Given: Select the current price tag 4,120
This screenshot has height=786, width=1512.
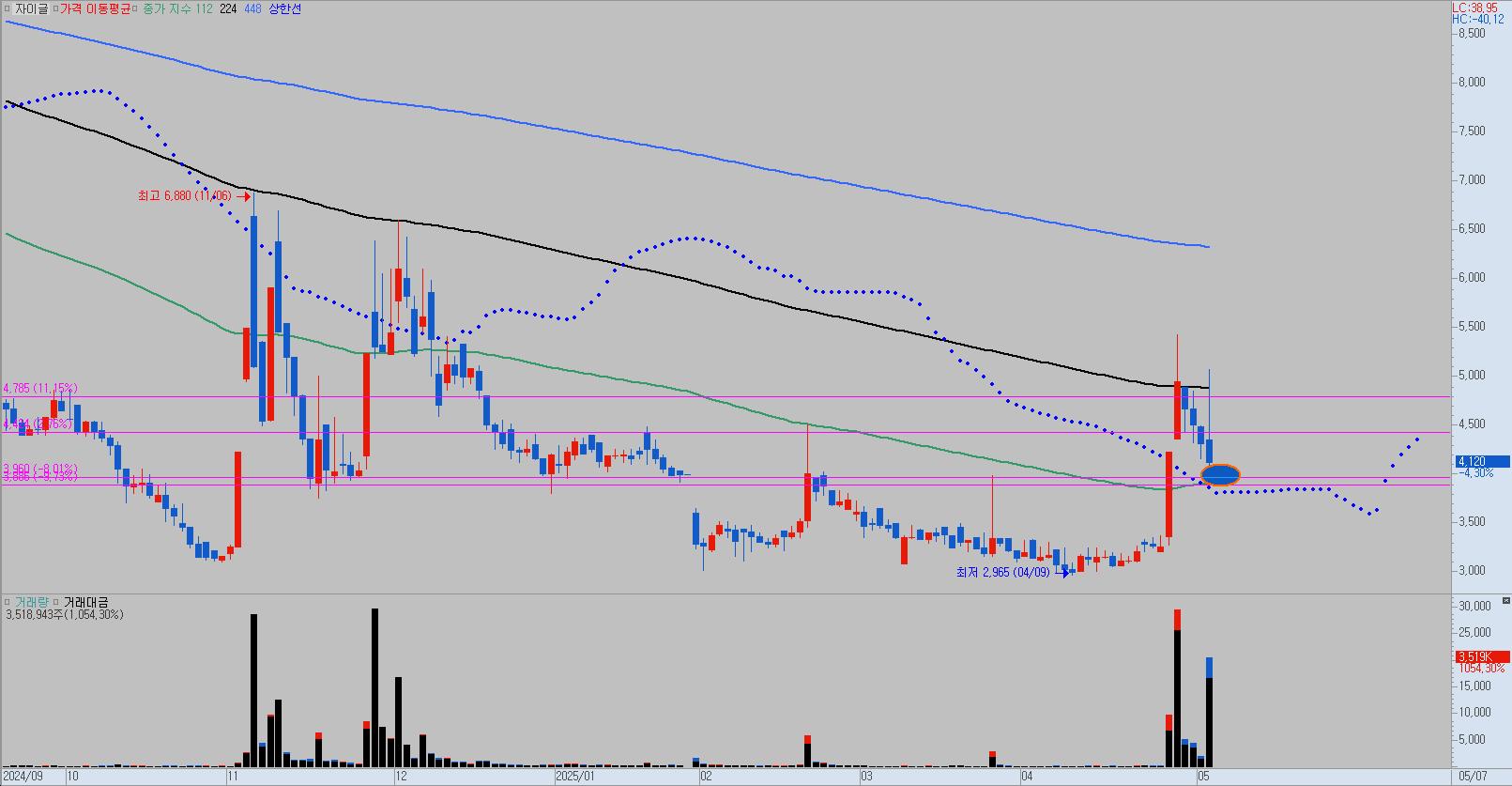Looking at the screenshot, I should coord(1483,461).
